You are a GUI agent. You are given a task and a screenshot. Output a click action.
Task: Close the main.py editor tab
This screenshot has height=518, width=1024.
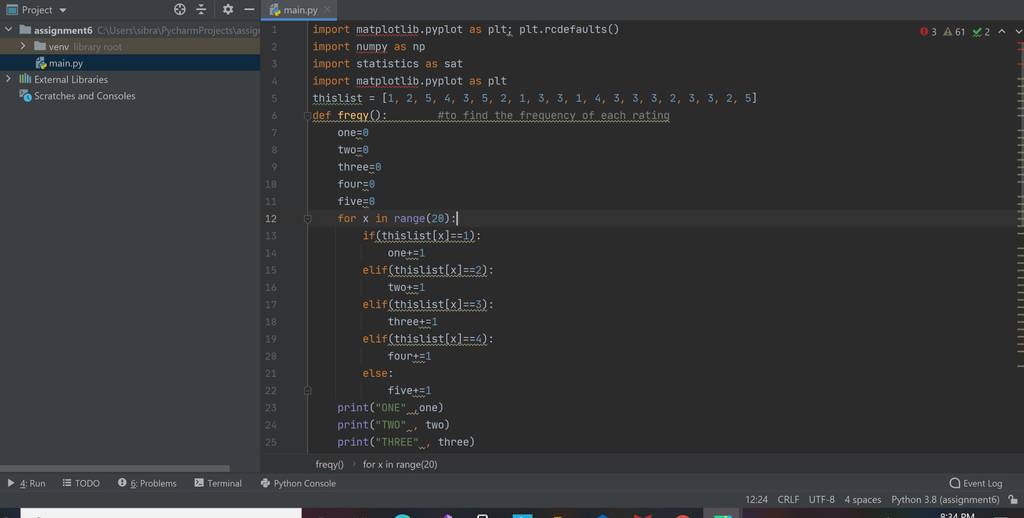click(x=327, y=10)
